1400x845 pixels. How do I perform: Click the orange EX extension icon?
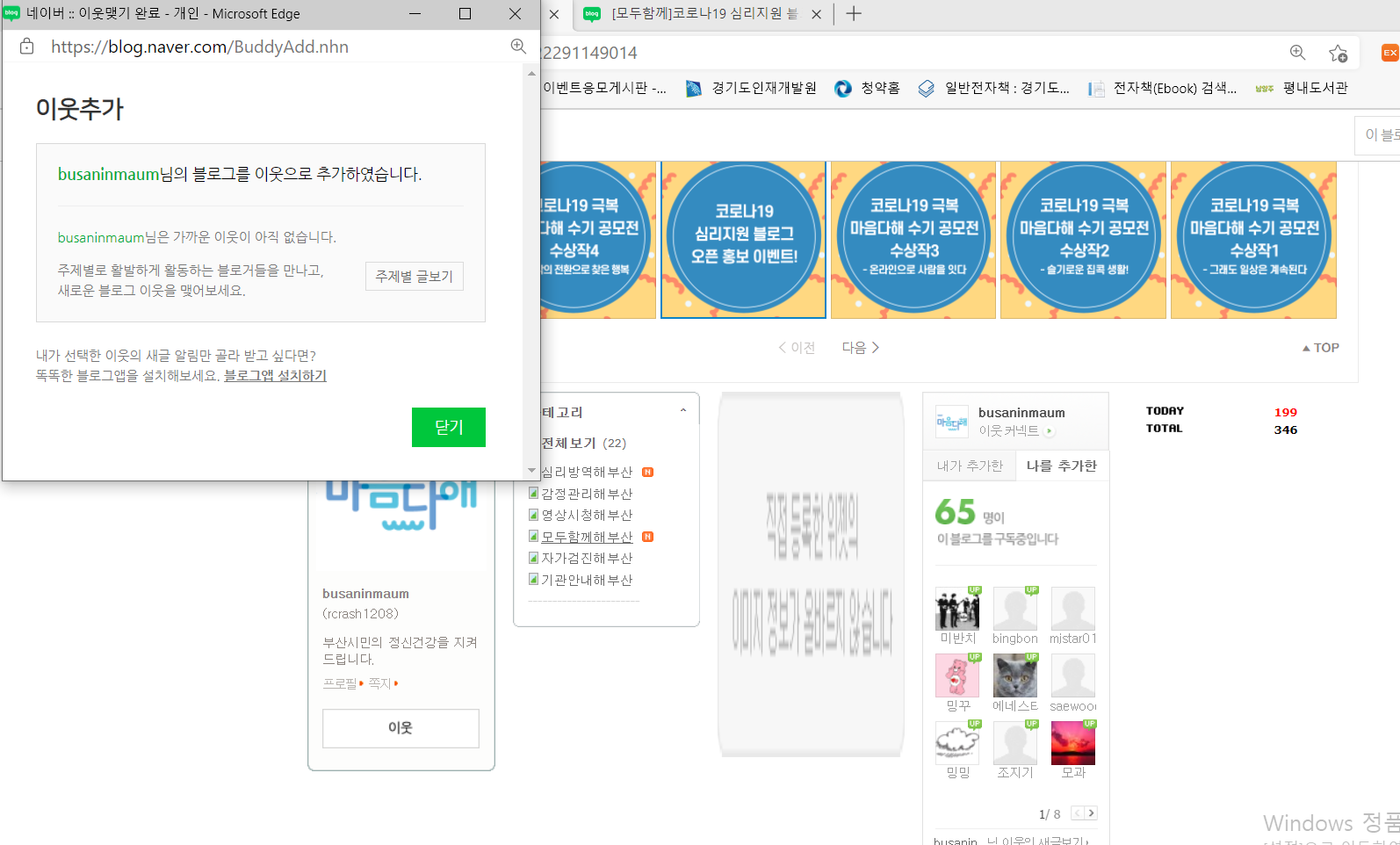[1389, 53]
